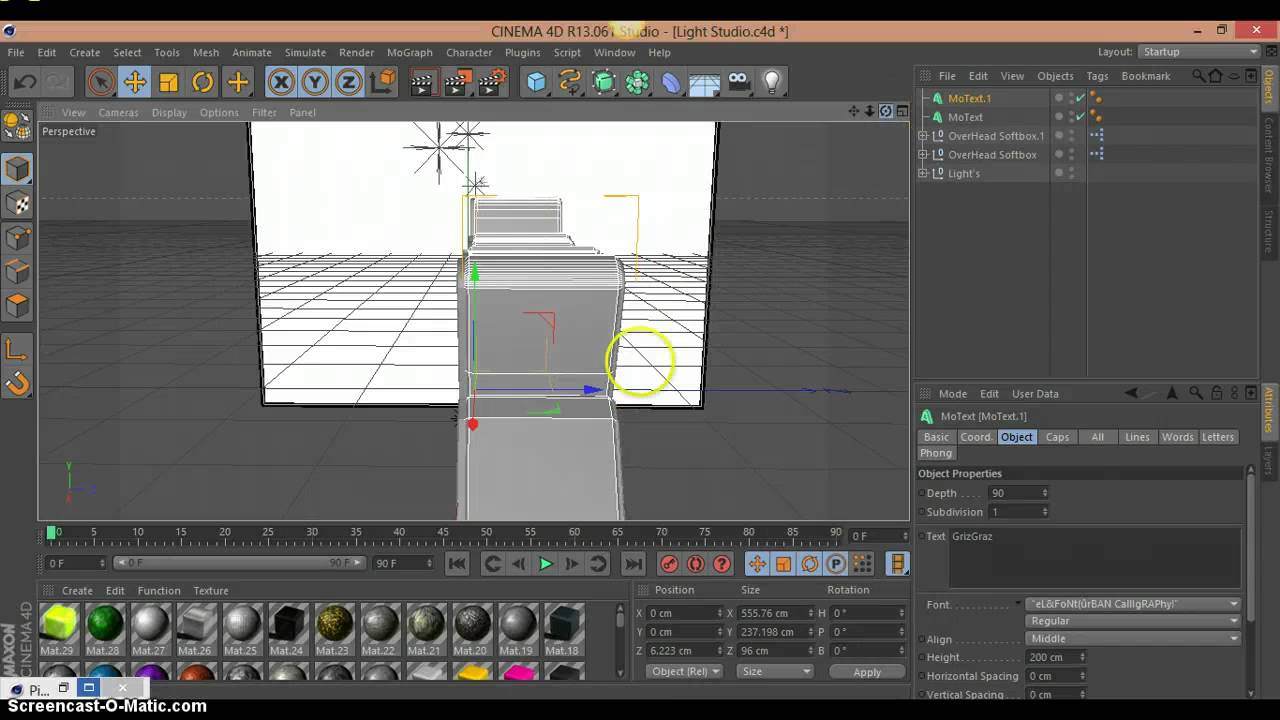Toggle MoText green enable checkmark
Screen dimensions: 1280x720
click(x=1080, y=117)
